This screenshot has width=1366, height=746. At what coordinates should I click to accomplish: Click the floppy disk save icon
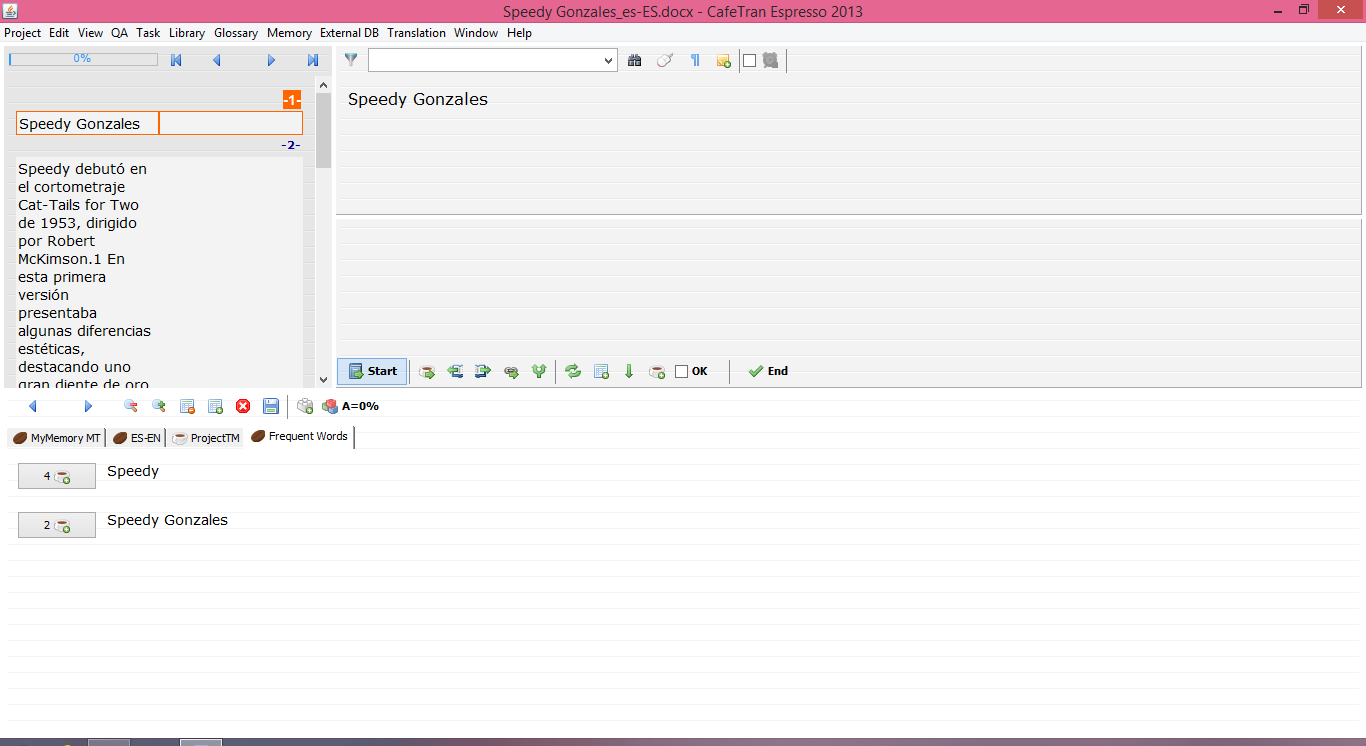pos(271,406)
